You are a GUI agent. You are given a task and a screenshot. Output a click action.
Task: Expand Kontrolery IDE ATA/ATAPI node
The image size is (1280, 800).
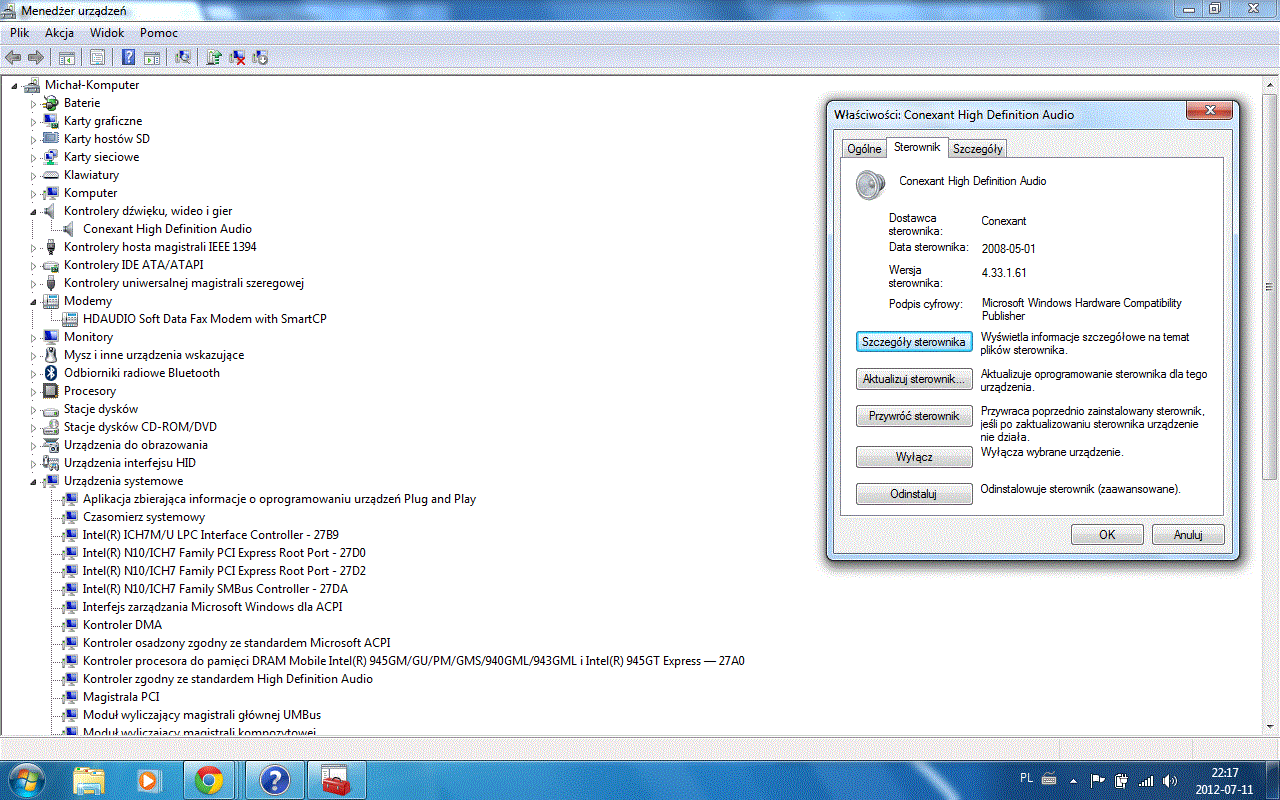[x=33, y=265]
